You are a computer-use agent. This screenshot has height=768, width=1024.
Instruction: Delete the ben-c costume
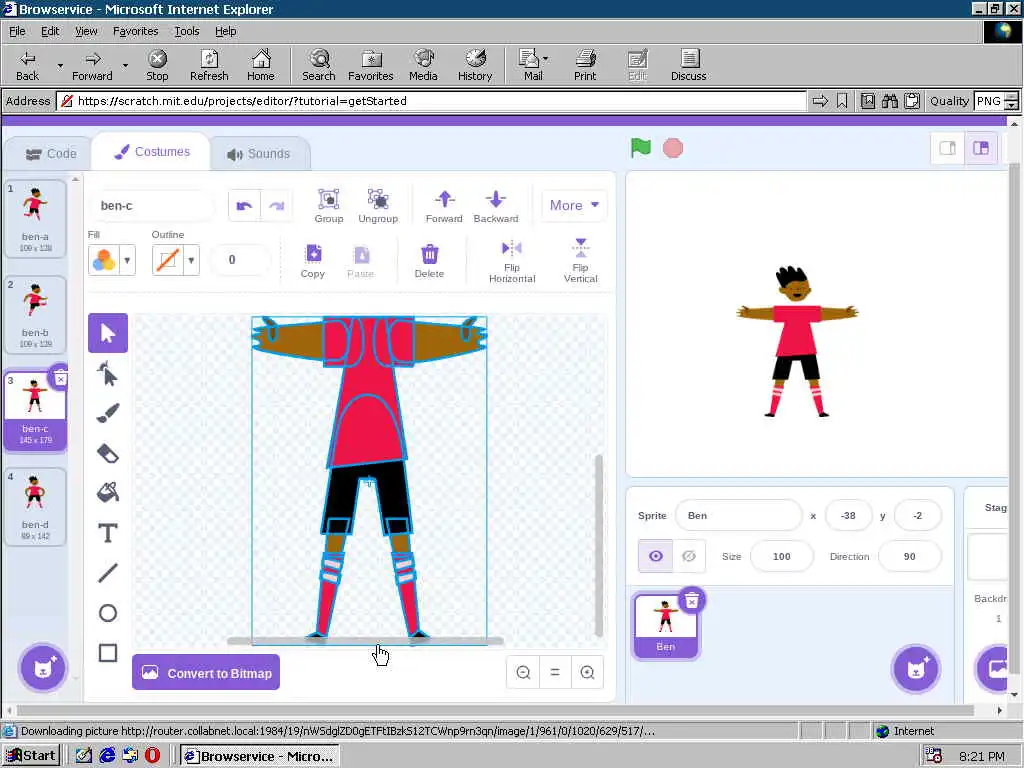pos(60,378)
